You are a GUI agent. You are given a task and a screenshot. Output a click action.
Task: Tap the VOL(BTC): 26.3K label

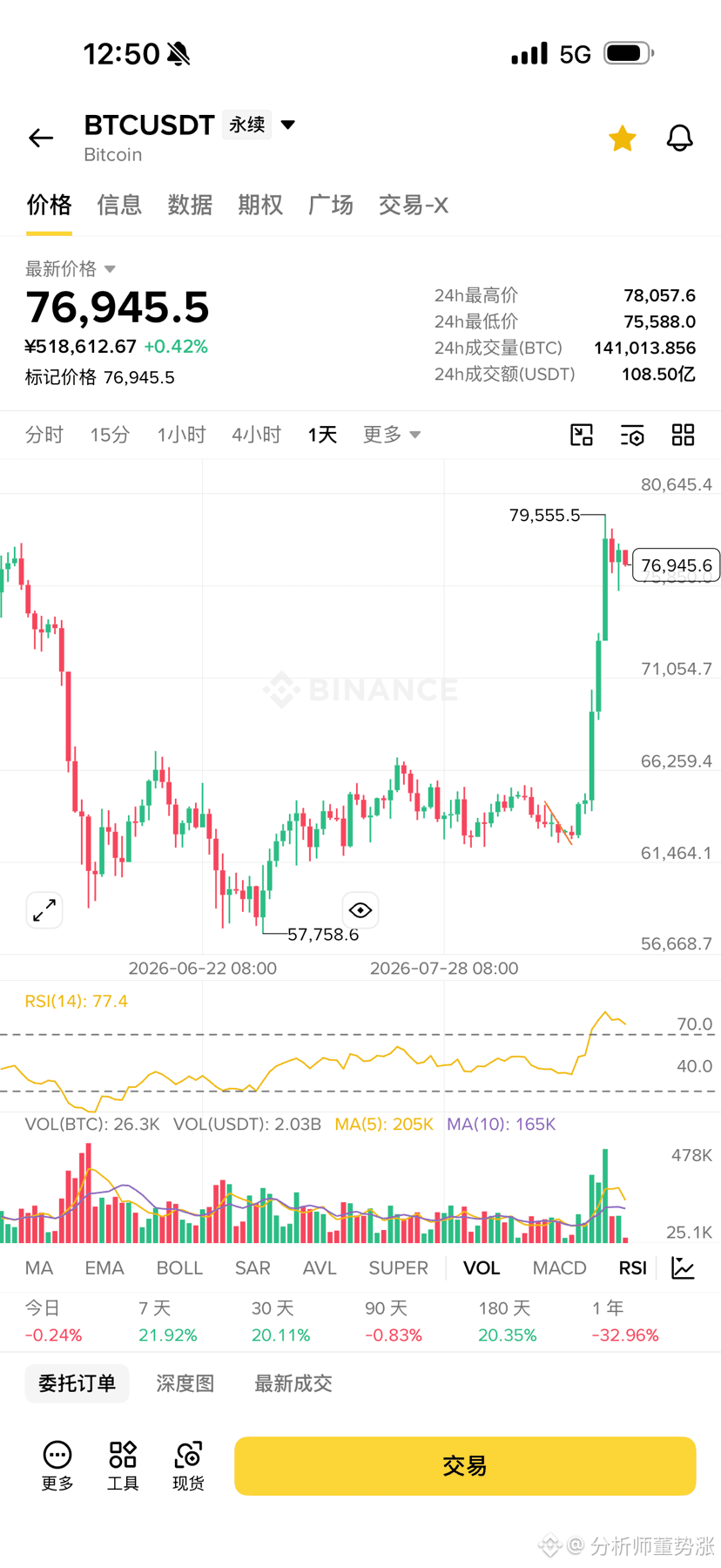pos(92,1124)
